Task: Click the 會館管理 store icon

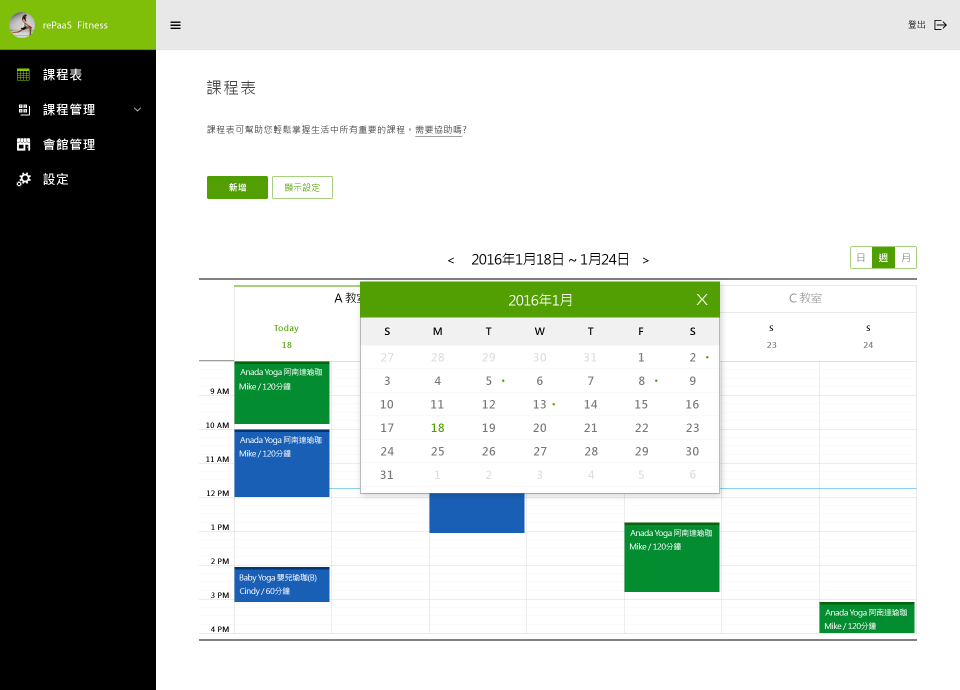Action: (x=24, y=145)
